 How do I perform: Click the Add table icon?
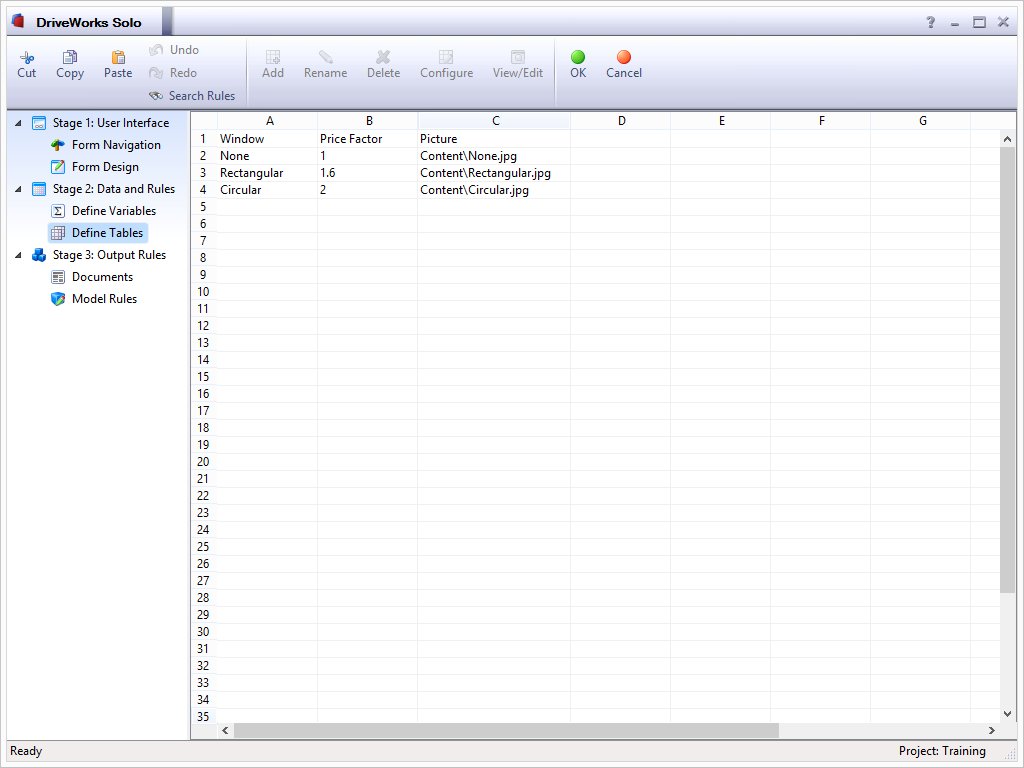(x=273, y=57)
